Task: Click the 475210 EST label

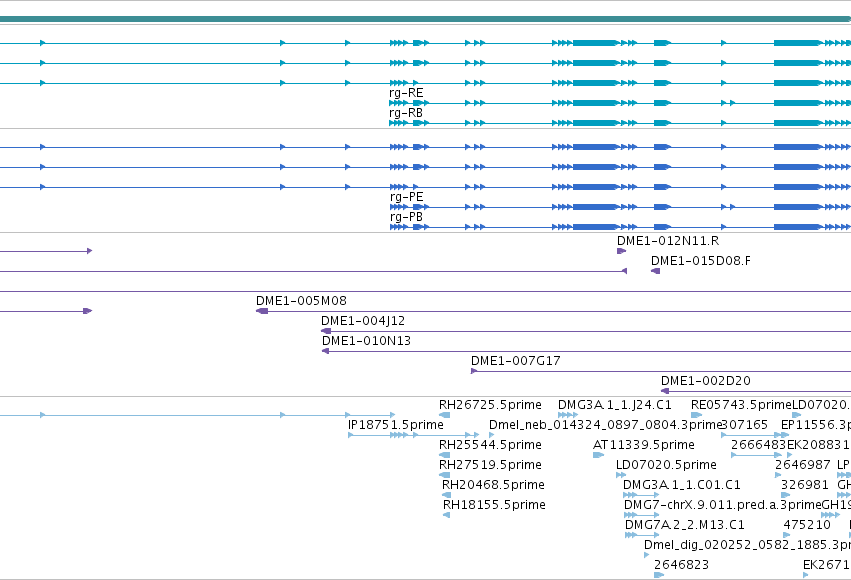Action: [x=807, y=525]
